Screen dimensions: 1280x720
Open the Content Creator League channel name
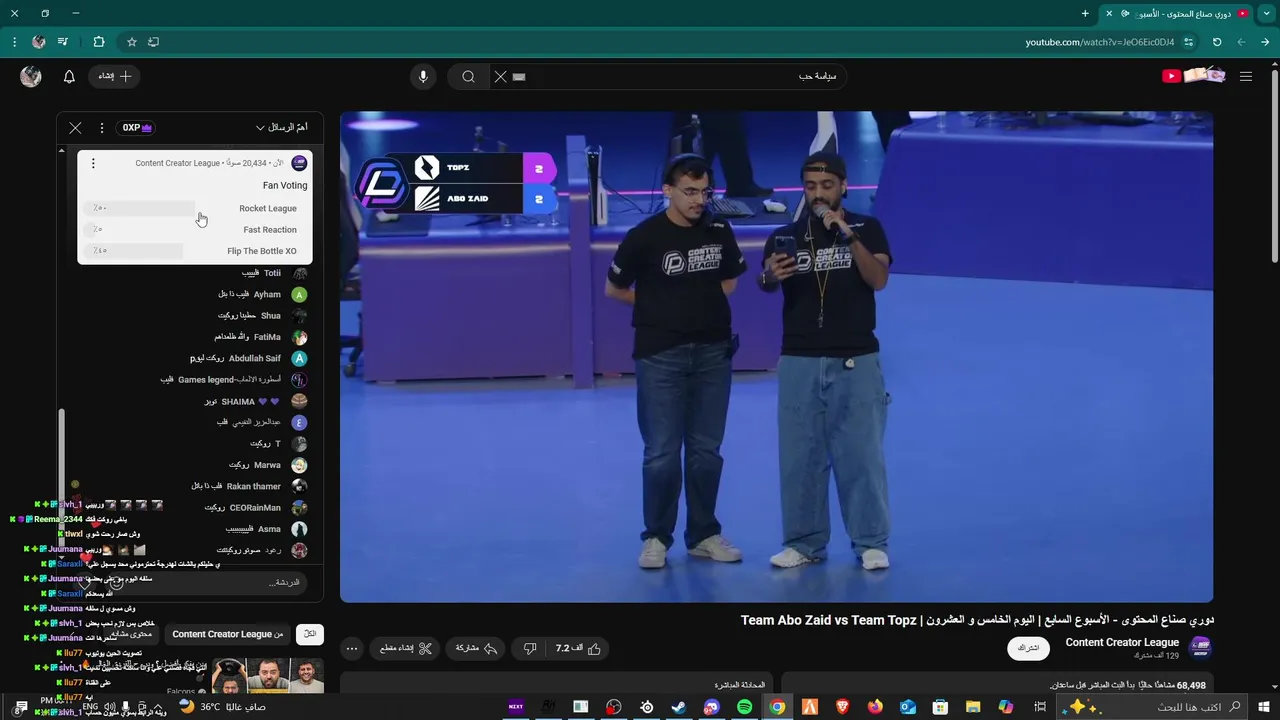pos(1122,642)
